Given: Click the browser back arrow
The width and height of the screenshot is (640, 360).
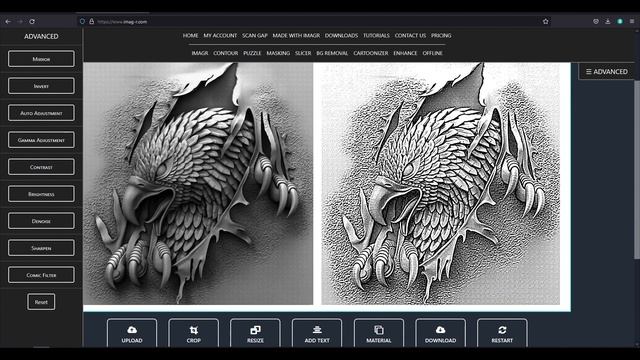Looking at the screenshot, I should pyautogui.click(x=8, y=22).
